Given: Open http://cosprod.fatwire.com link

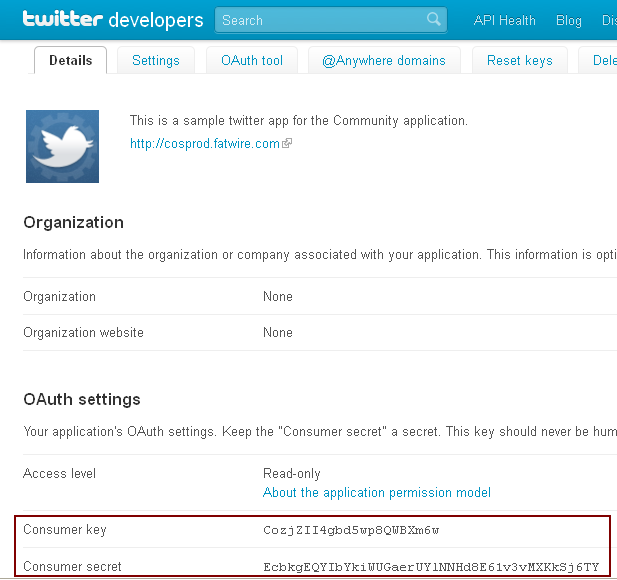Looking at the screenshot, I should 205,143.
